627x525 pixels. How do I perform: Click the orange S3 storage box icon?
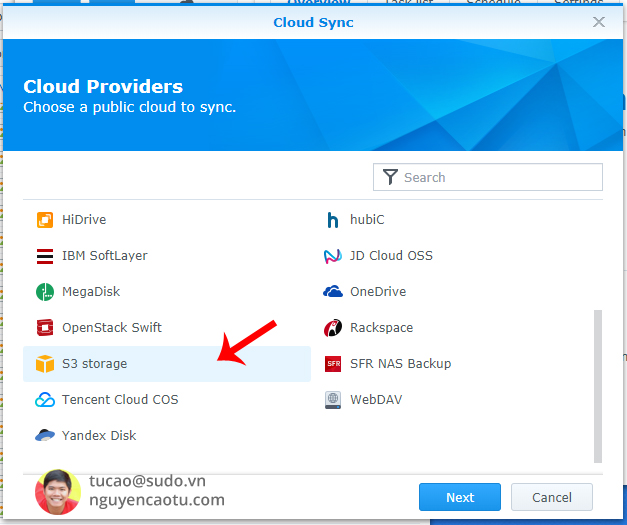pyautogui.click(x=45, y=364)
